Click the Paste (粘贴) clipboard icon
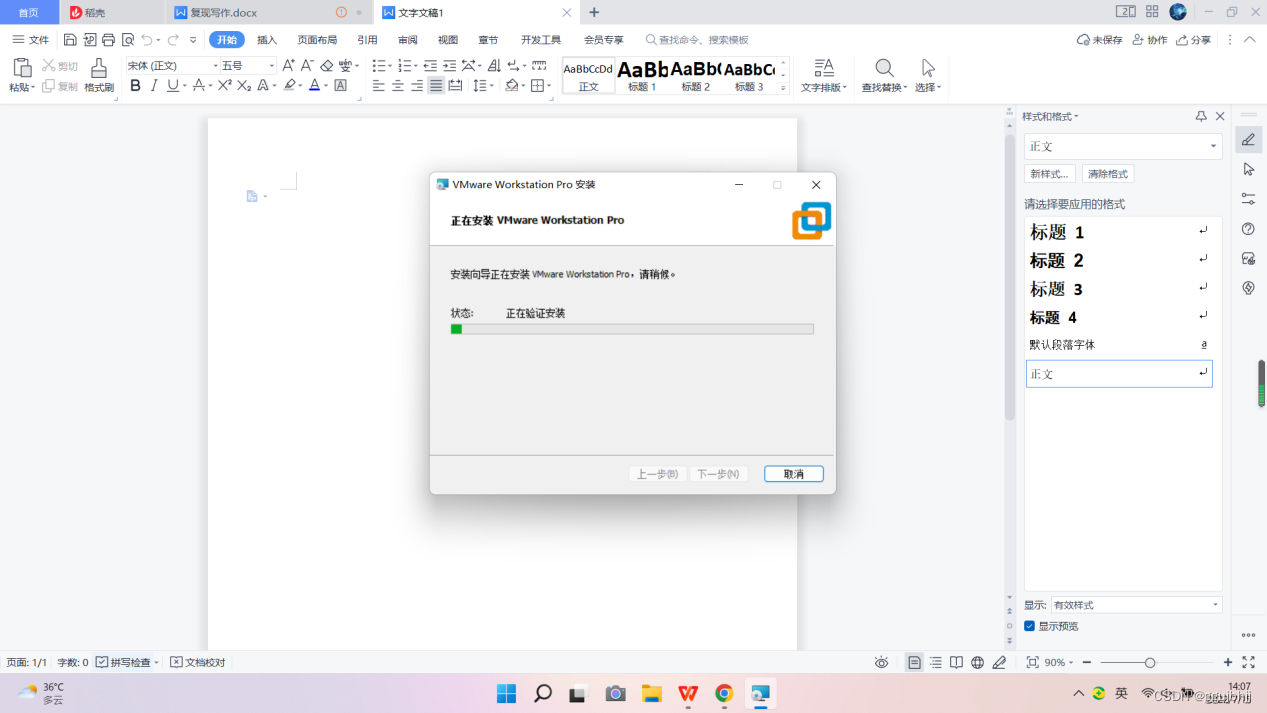This screenshot has height=713, width=1267. click(x=22, y=68)
